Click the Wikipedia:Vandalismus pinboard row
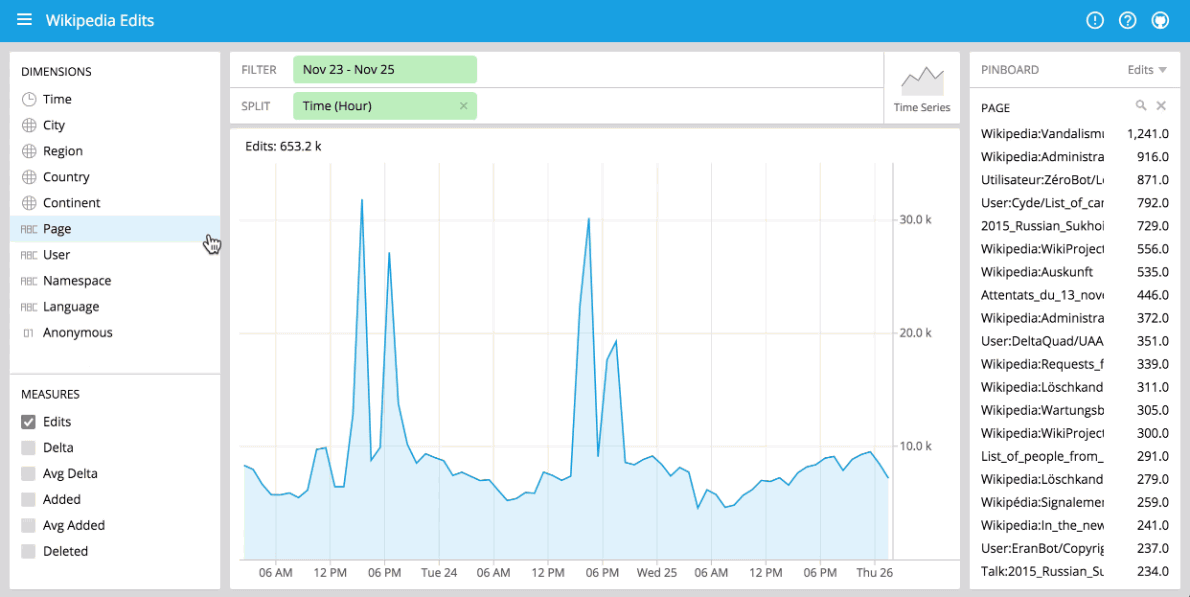This screenshot has width=1190, height=597. tap(1075, 134)
